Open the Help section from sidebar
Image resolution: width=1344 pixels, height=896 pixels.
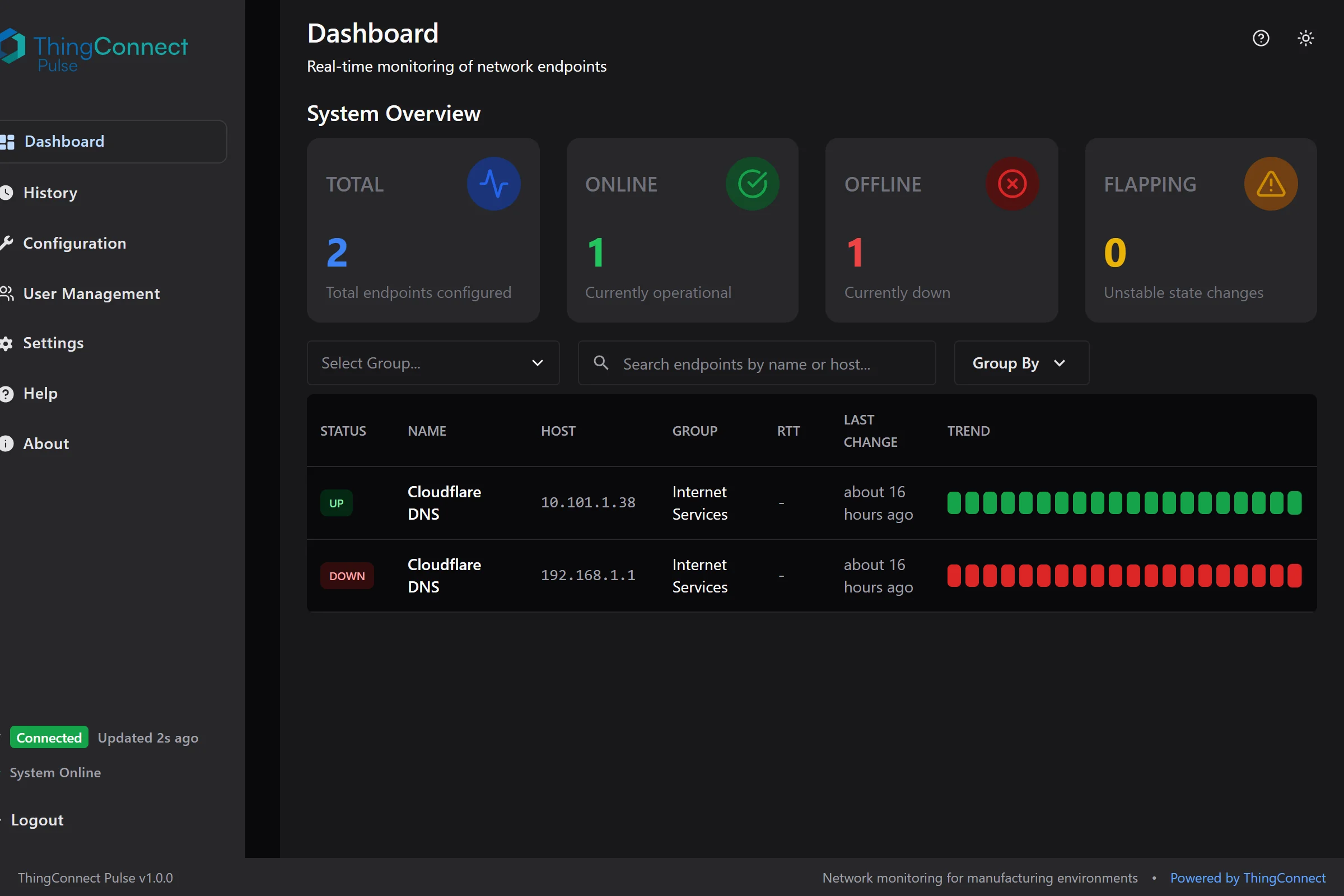point(40,393)
